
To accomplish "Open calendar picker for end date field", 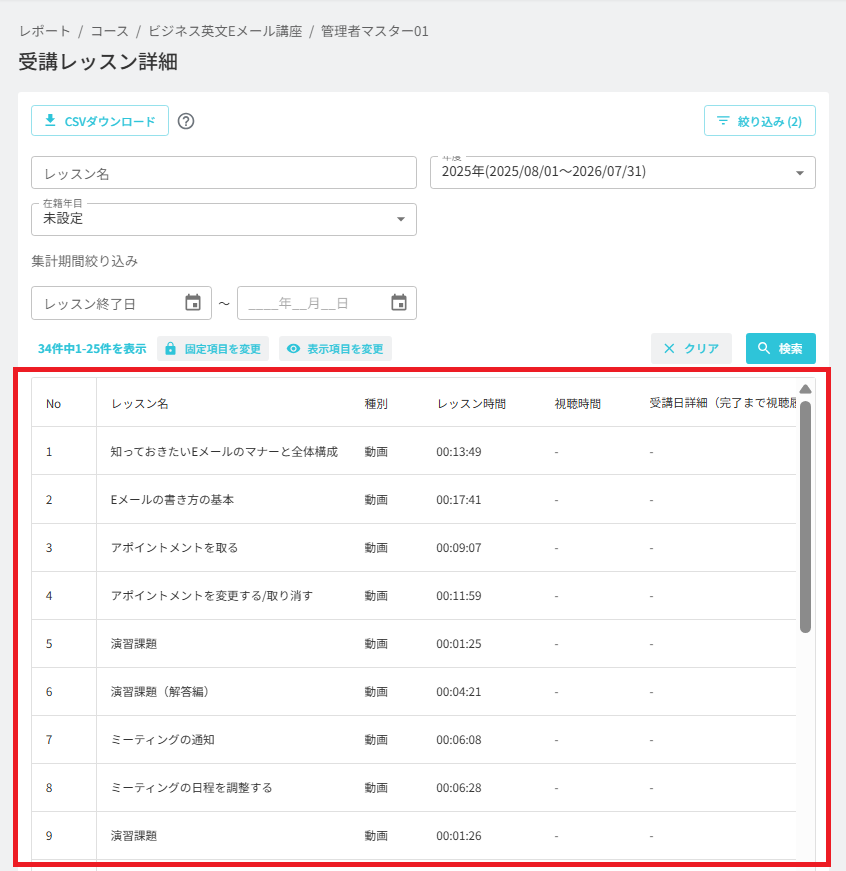I will pos(399,303).
